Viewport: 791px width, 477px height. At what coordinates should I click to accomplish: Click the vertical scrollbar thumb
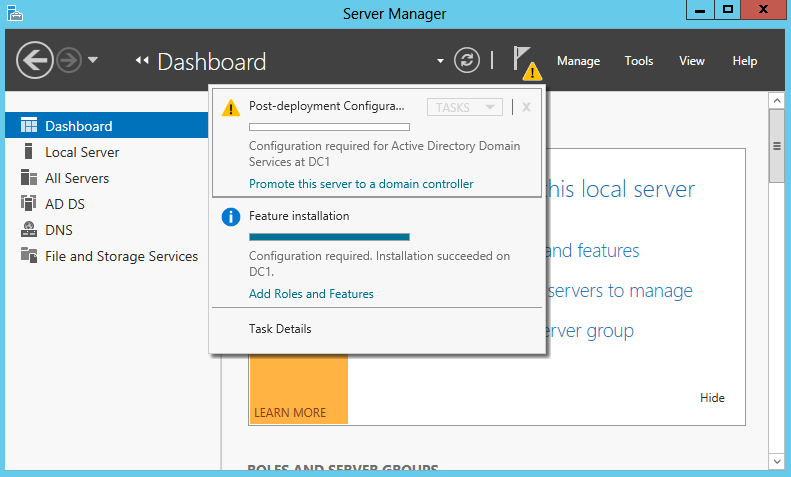pyautogui.click(x=776, y=146)
